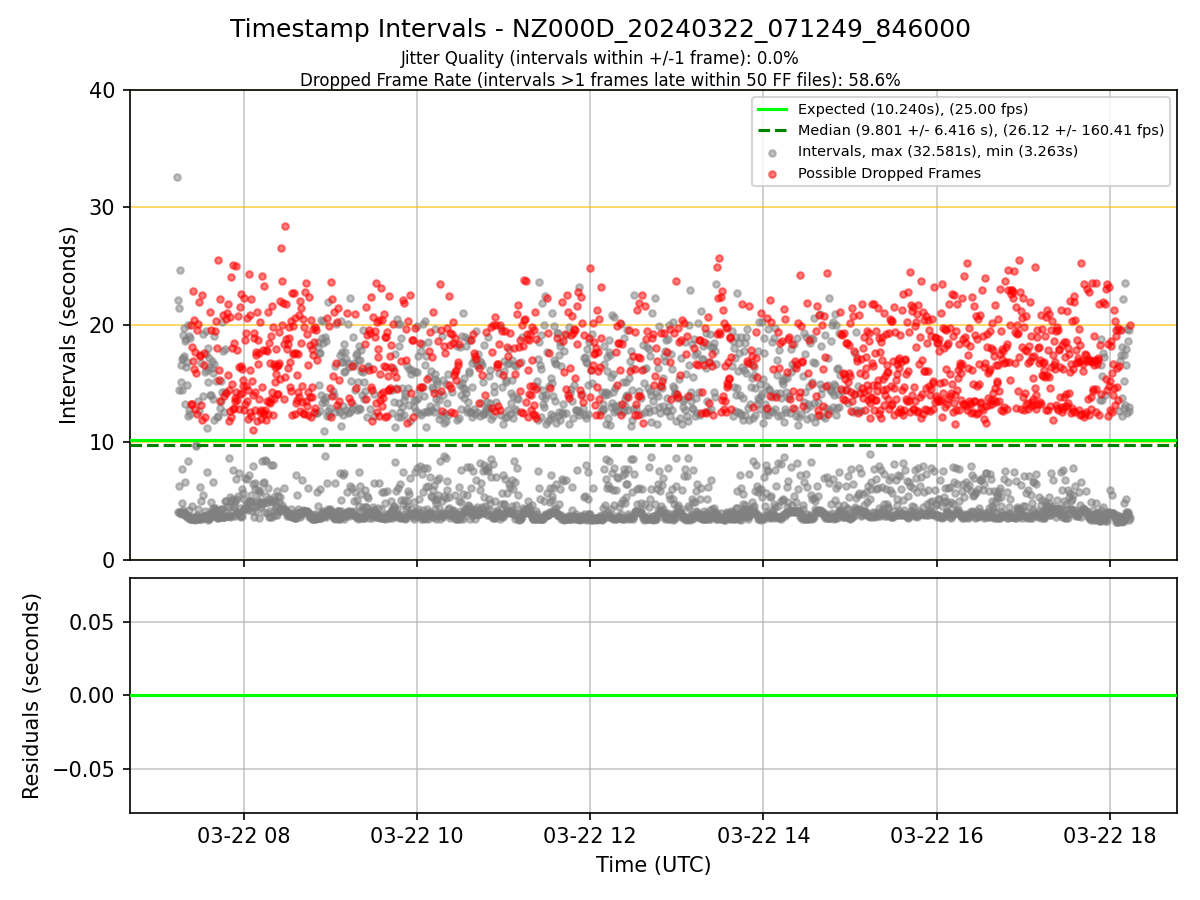Select the "Jitter Quality" subtitle line

pos(600,58)
